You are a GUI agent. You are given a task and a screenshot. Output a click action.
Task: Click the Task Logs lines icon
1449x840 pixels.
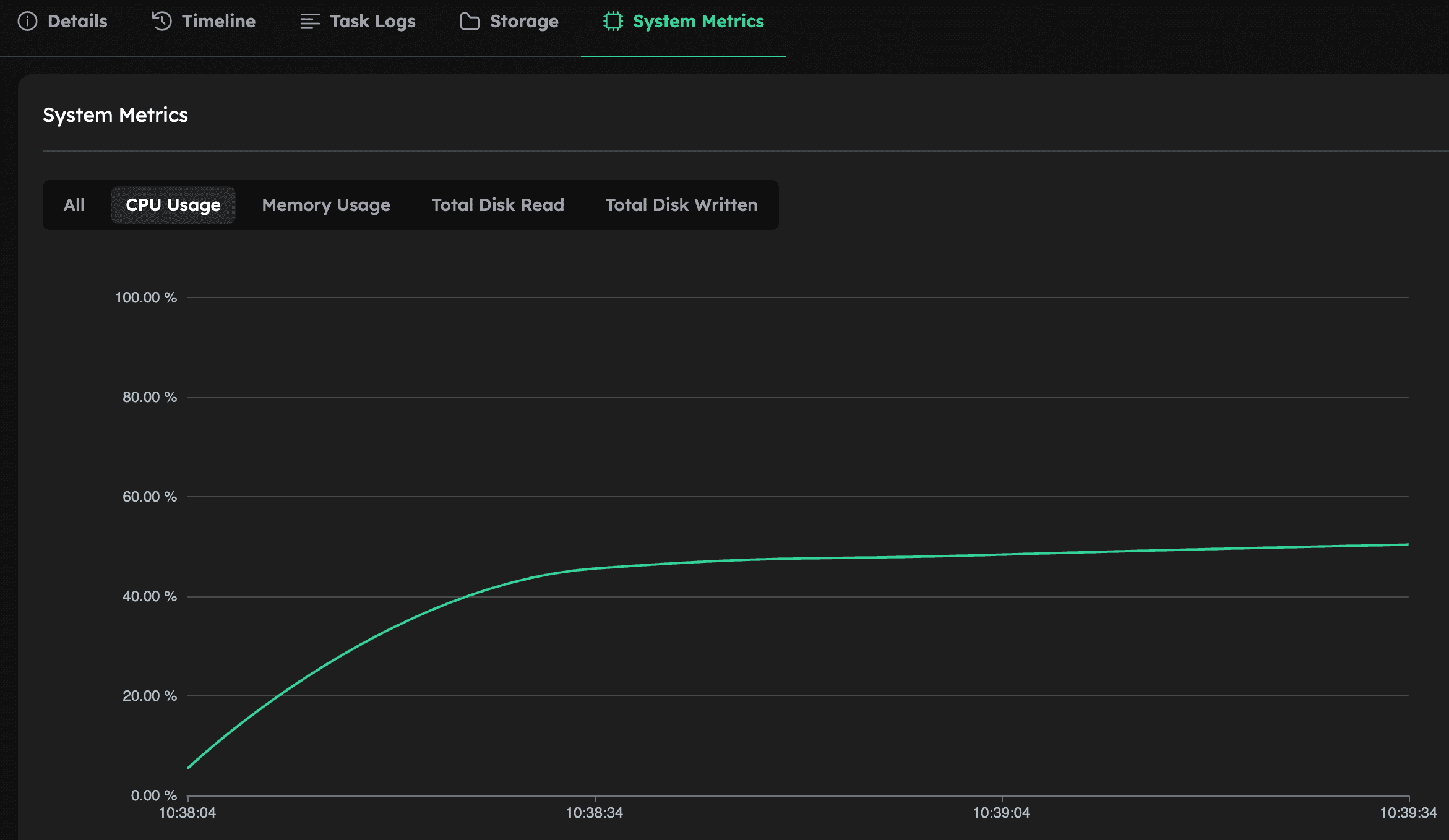(309, 22)
